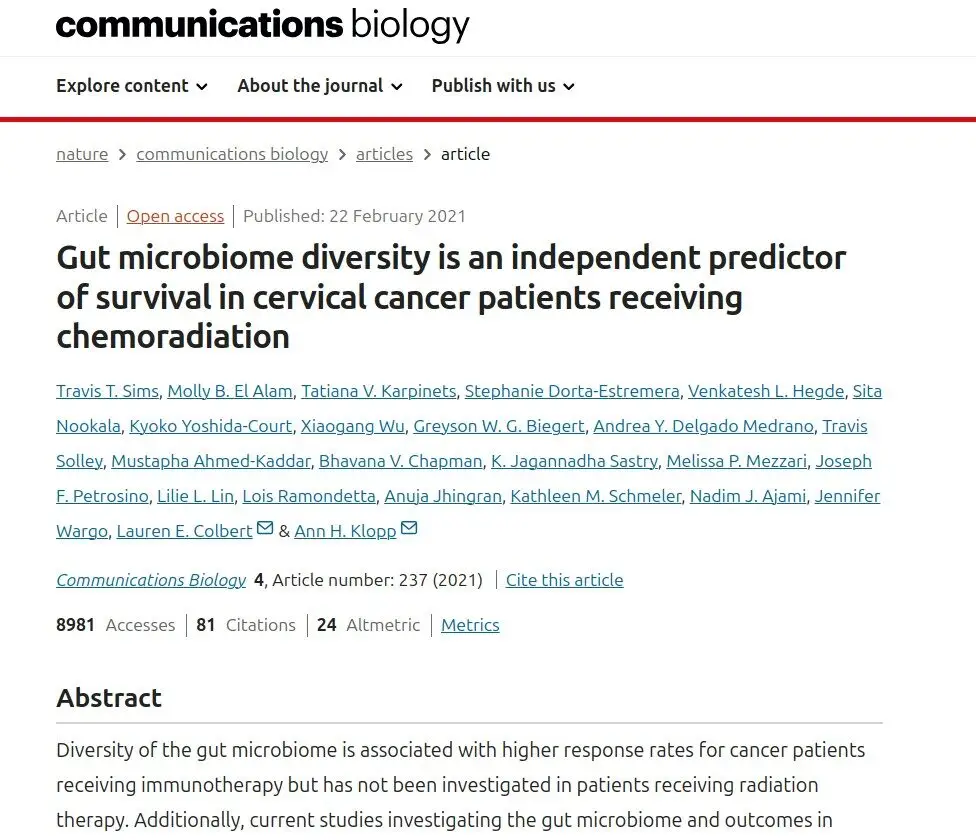Expand the Publish with us dropdown
Screen dimensions: 976x840
point(503,86)
